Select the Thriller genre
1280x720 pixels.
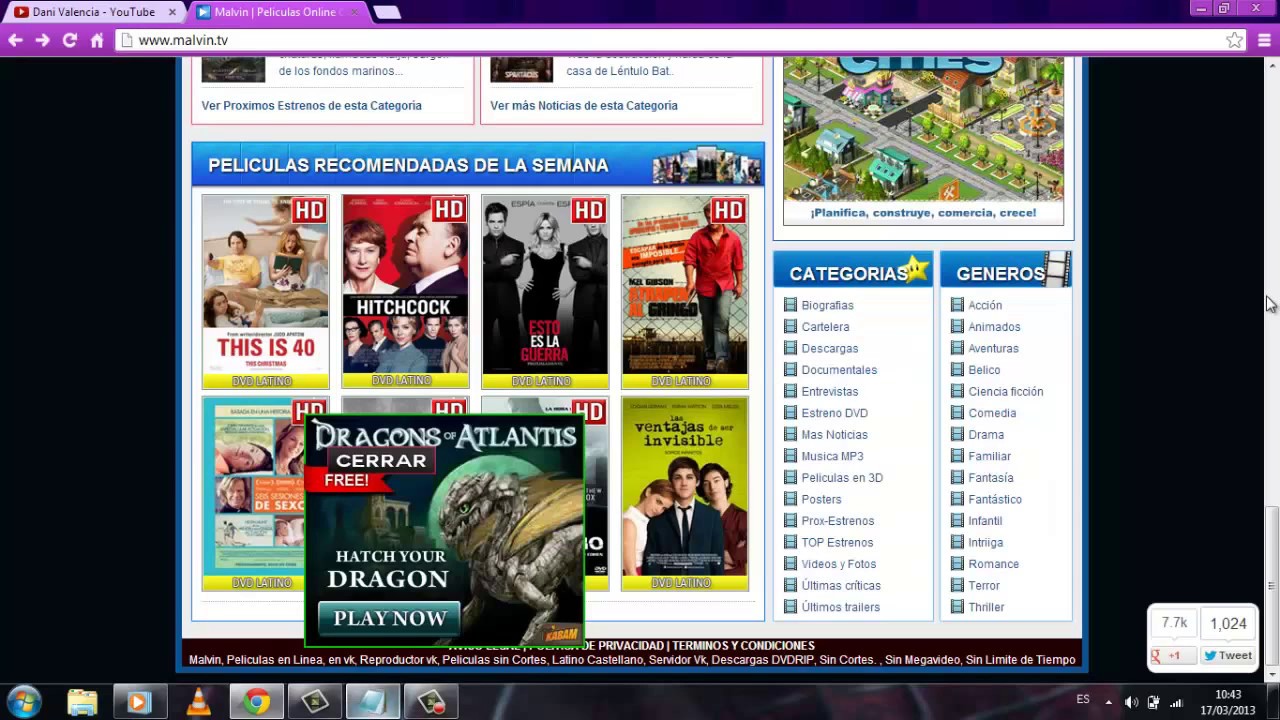pos(986,607)
